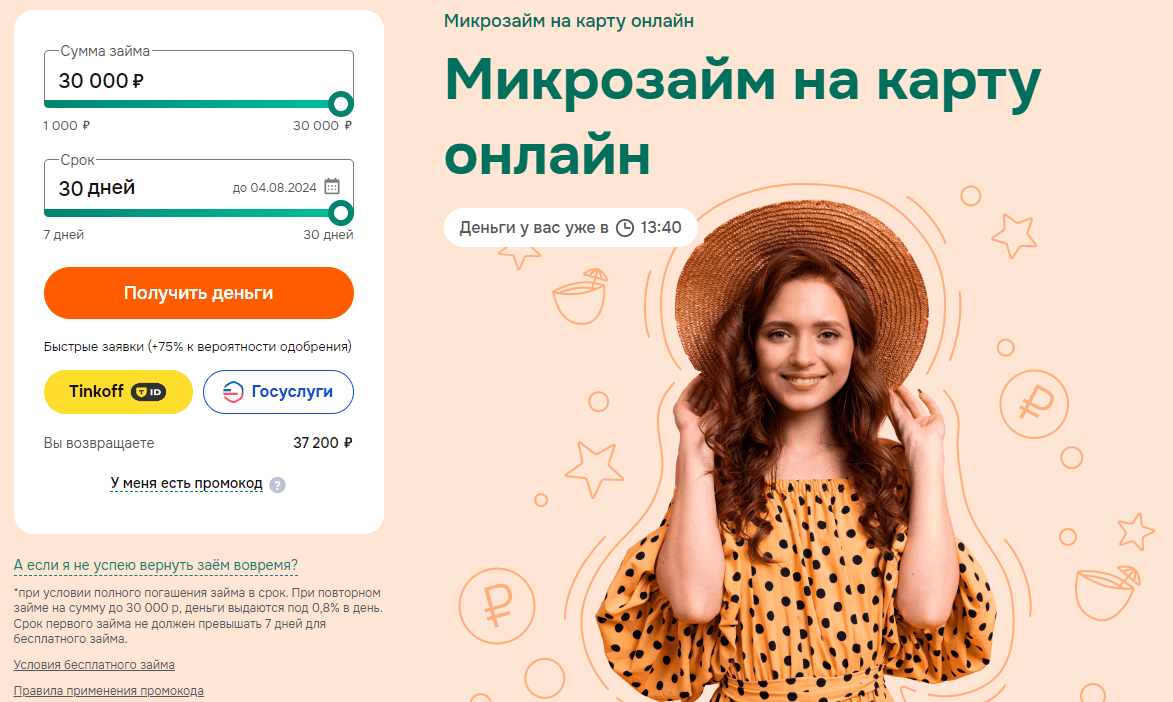Open the calendar icon in the term field
Image resolution: width=1173 pixels, height=702 pixels.
pos(332,186)
